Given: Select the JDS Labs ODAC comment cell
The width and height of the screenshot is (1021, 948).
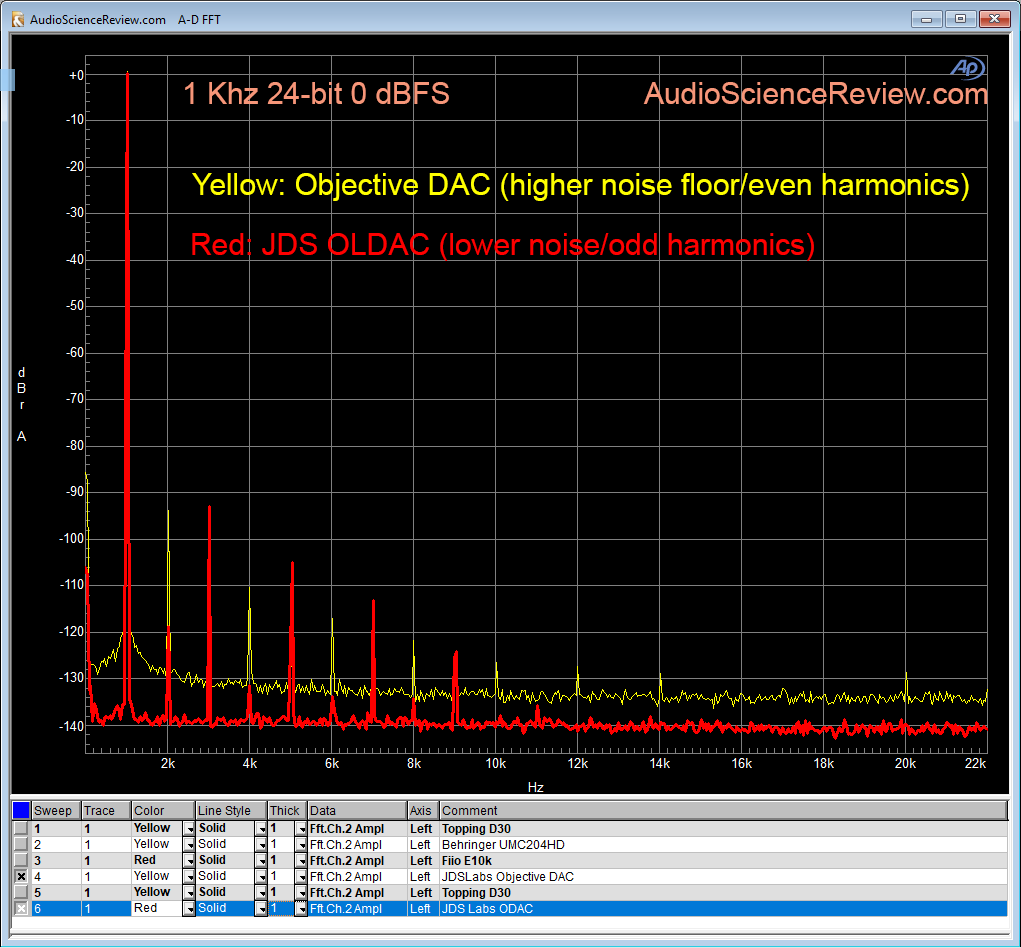Looking at the screenshot, I should pyautogui.click(x=723, y=908).
